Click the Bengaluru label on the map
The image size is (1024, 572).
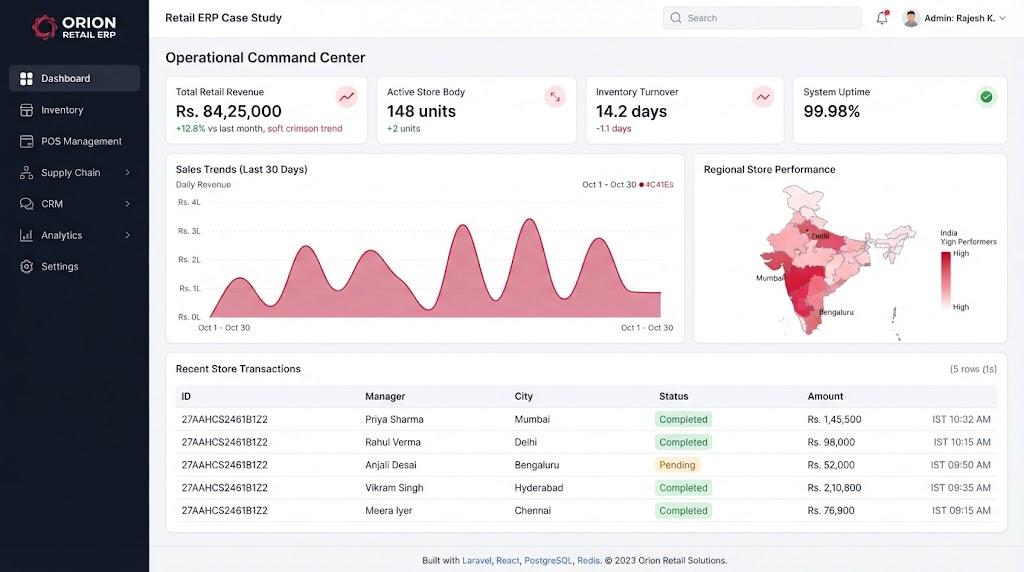coord(836,312)
